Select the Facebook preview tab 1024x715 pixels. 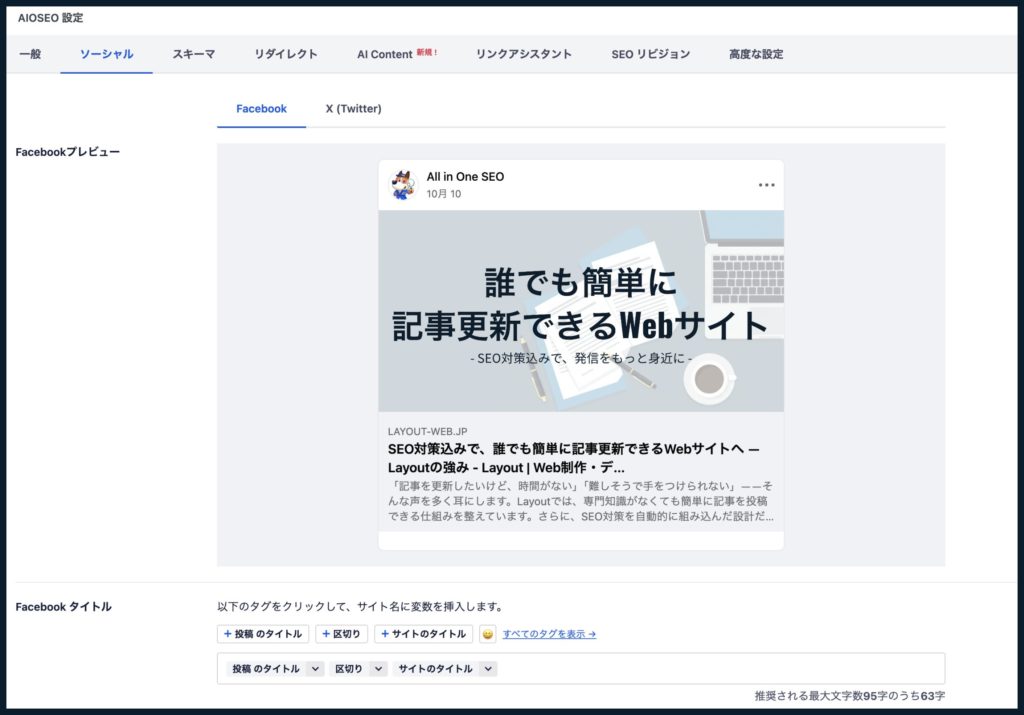261,108
